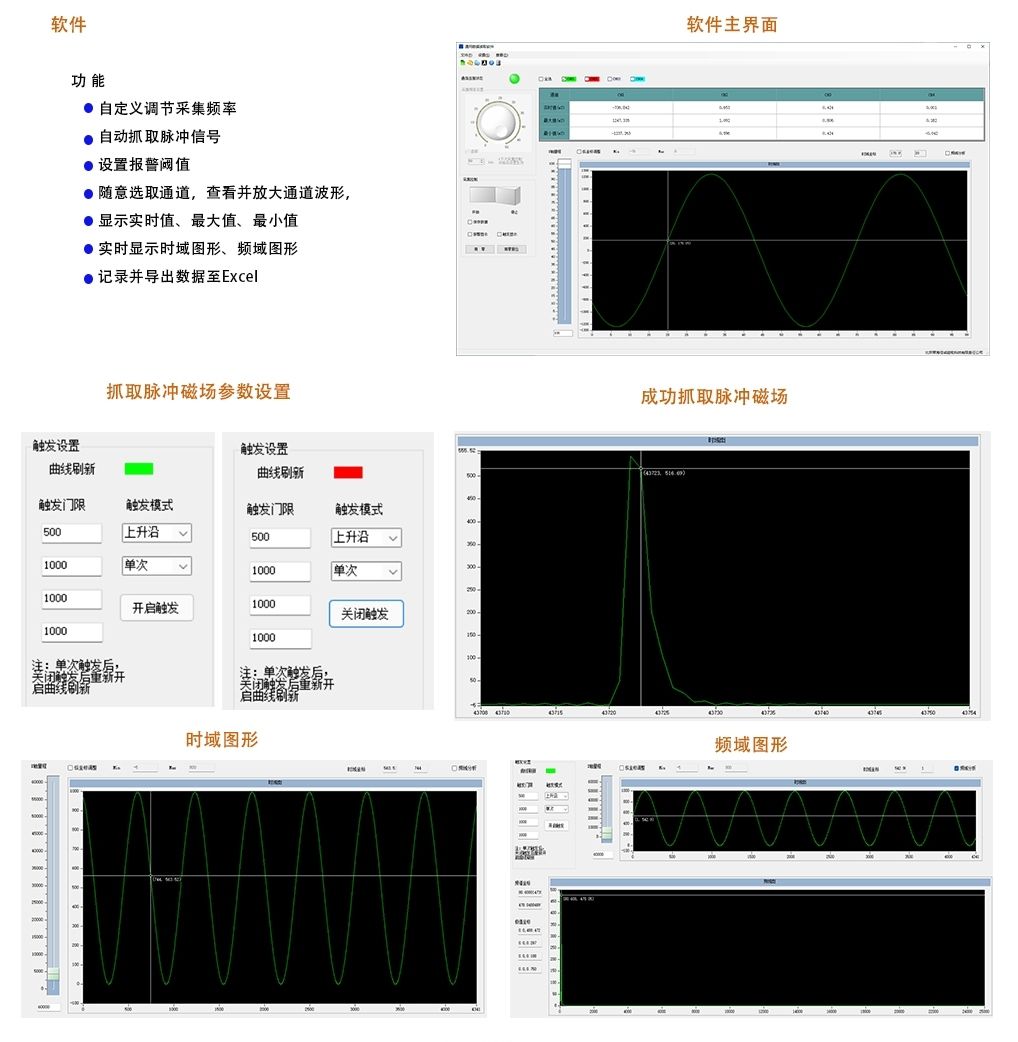Open 上升沿 trigger mode dropdown, left panel
The height and width of the screenshot is (1042, 1018).
156,533
